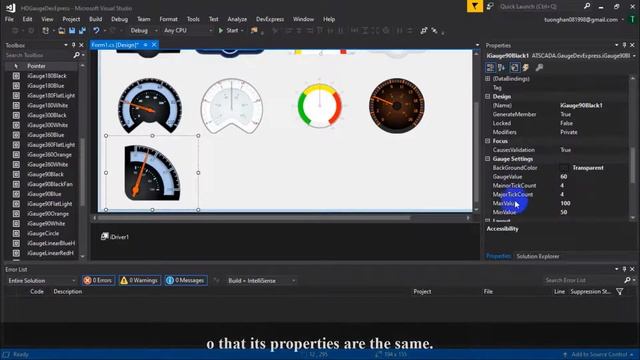Close the Toolbox panel
The image size is (640, 360).
coord(81,45)
